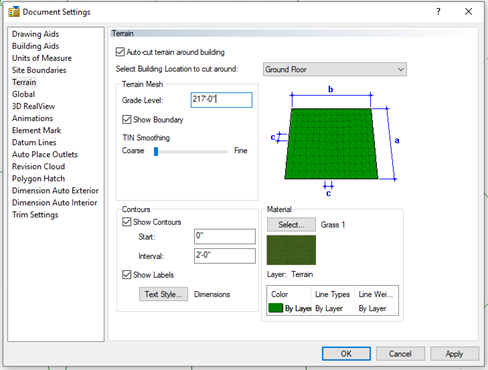Viewport: 488px width, 370px height.
Task: Toggle the Show Labels checkbox
Action: click(127, 275)
